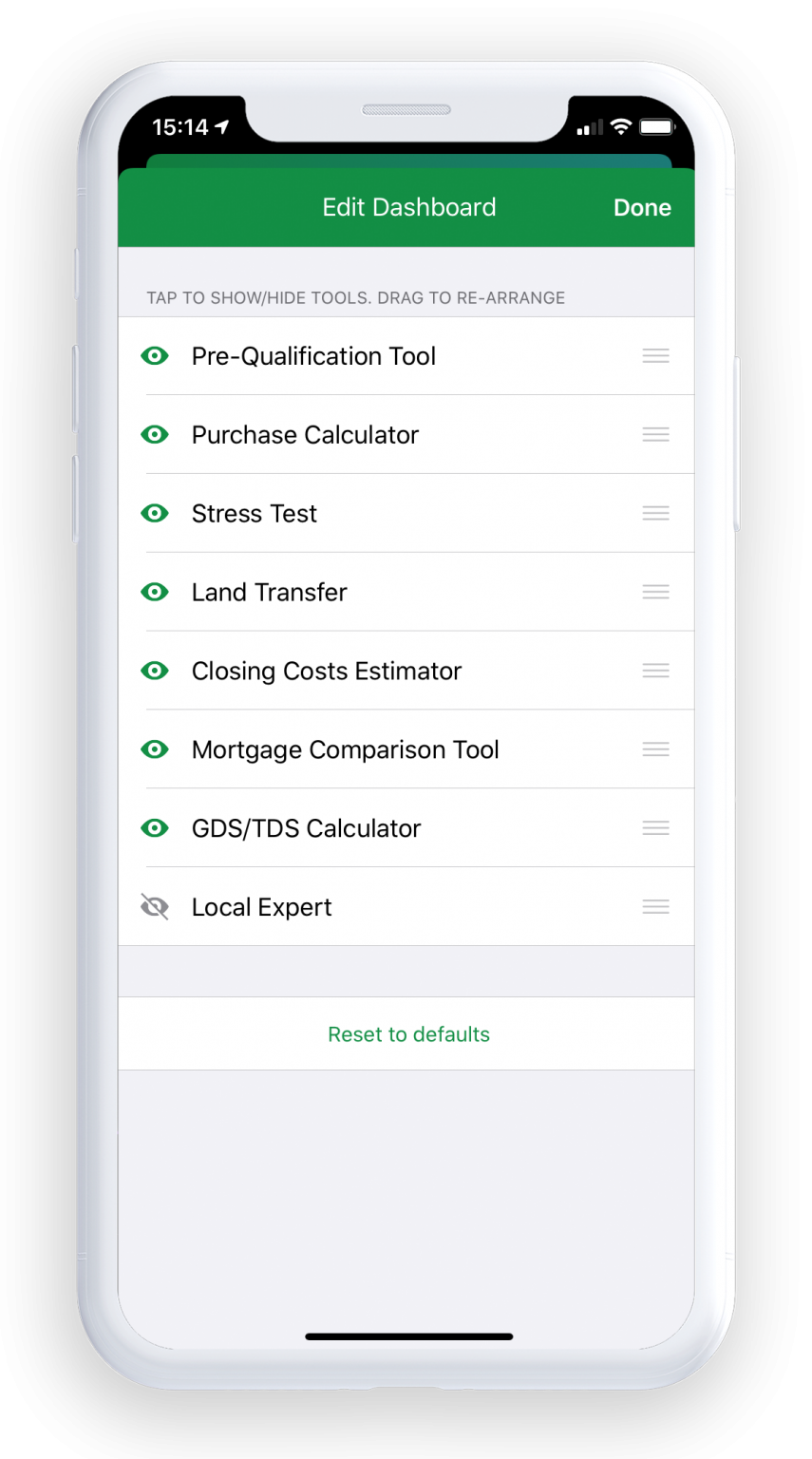
Task: Toggle visibility of Purchase Calculator
Action: (x=155, y=435)
